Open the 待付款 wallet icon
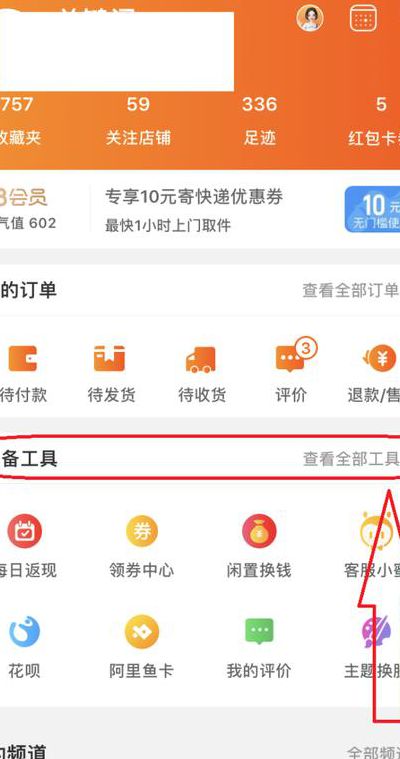This screenshot has width=400, height=759. [x=22, y=359]
